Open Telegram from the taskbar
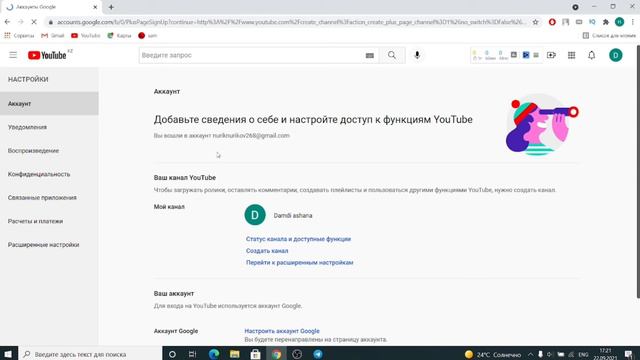Viewport: 640px width, 360px height. (x=318, y=354)
